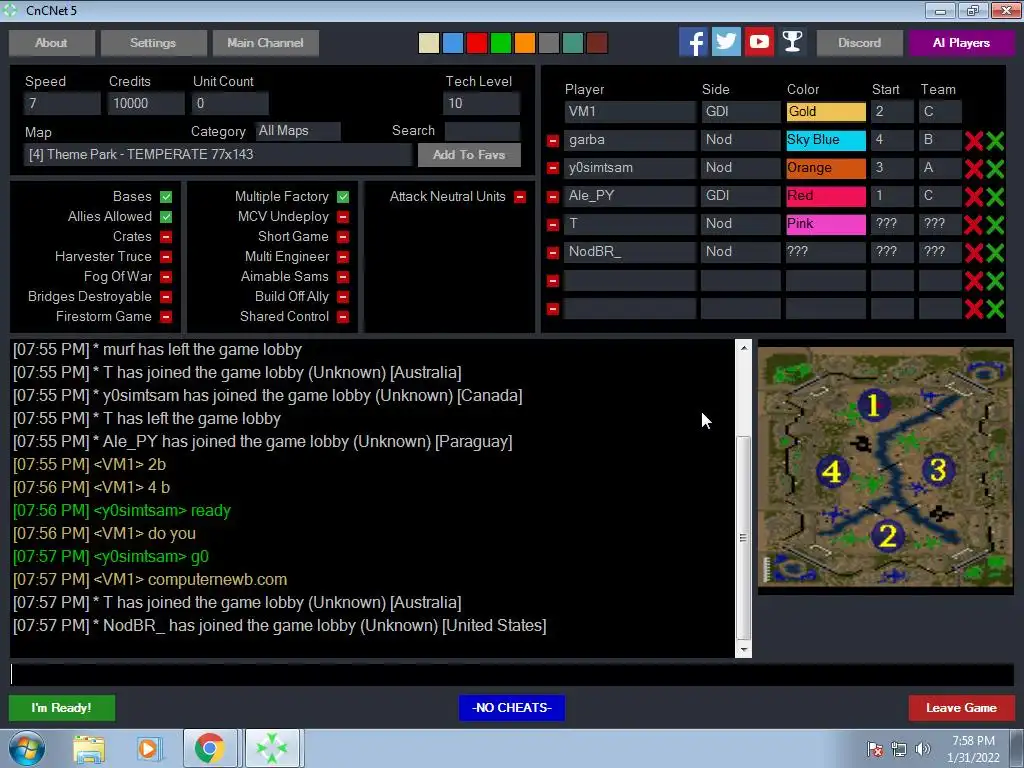The image size is (1024, 768).
Task: Click the I'm Ready! button
Action: [62, 708]
